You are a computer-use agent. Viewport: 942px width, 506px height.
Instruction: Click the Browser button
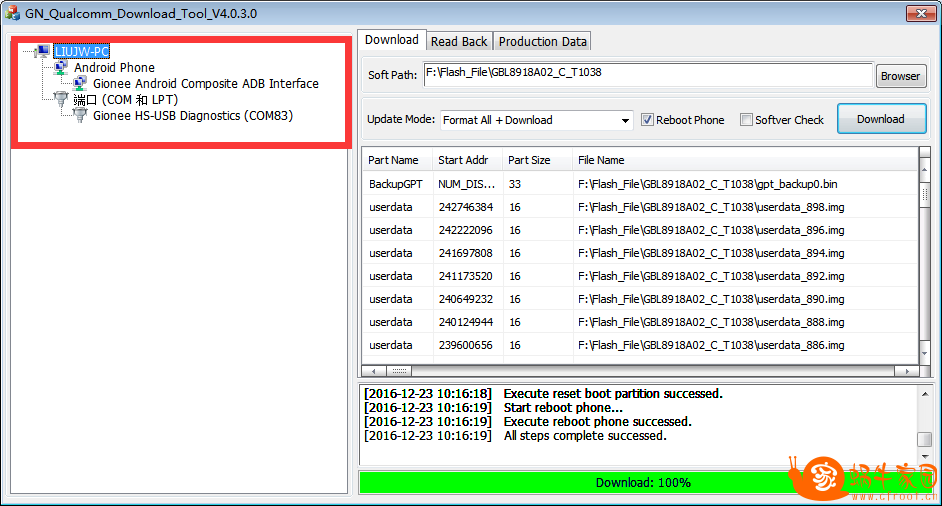tap(901, 76)
